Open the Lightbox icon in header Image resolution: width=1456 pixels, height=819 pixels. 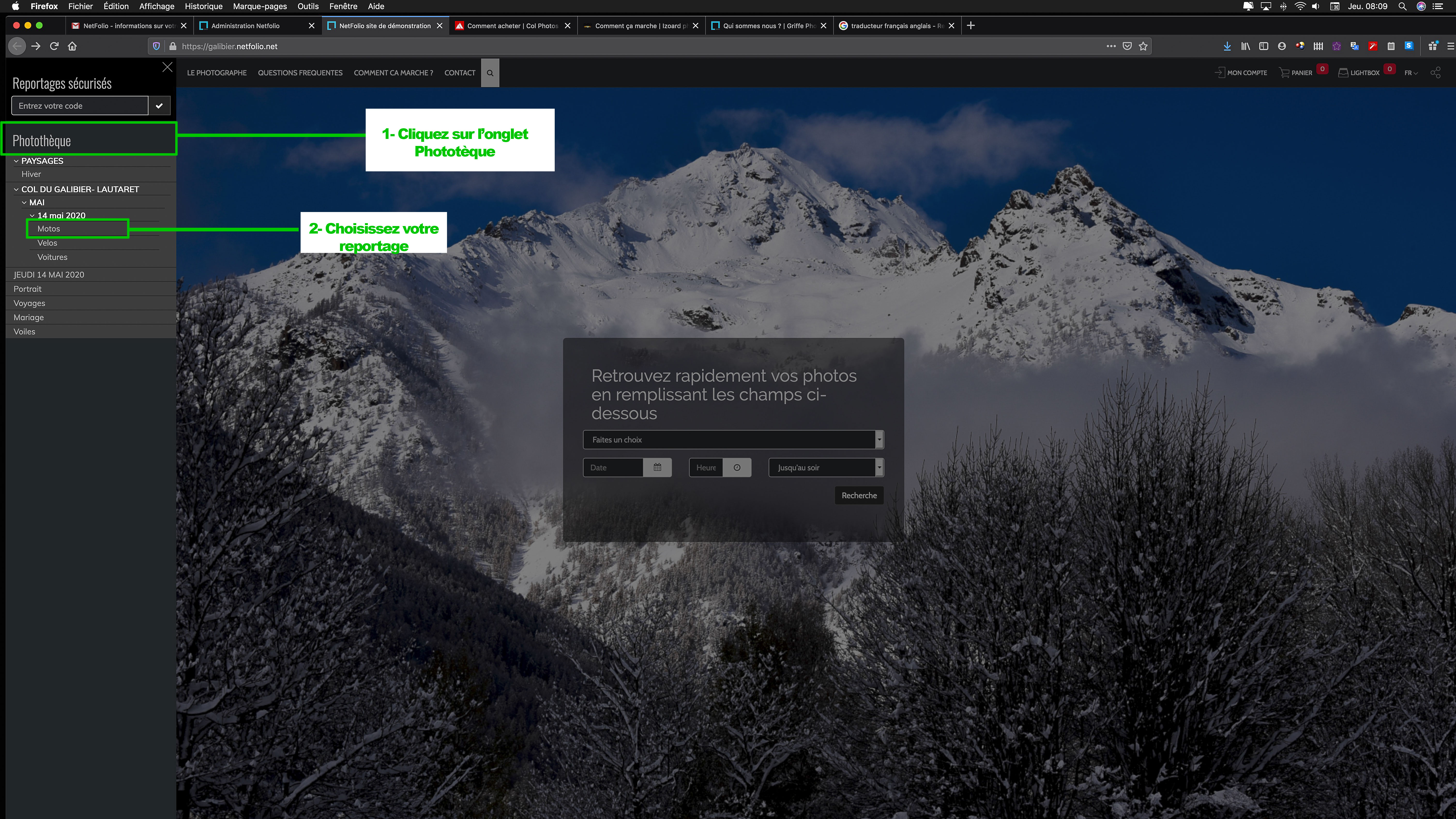pyautogui.click(x=1343, y=73)
